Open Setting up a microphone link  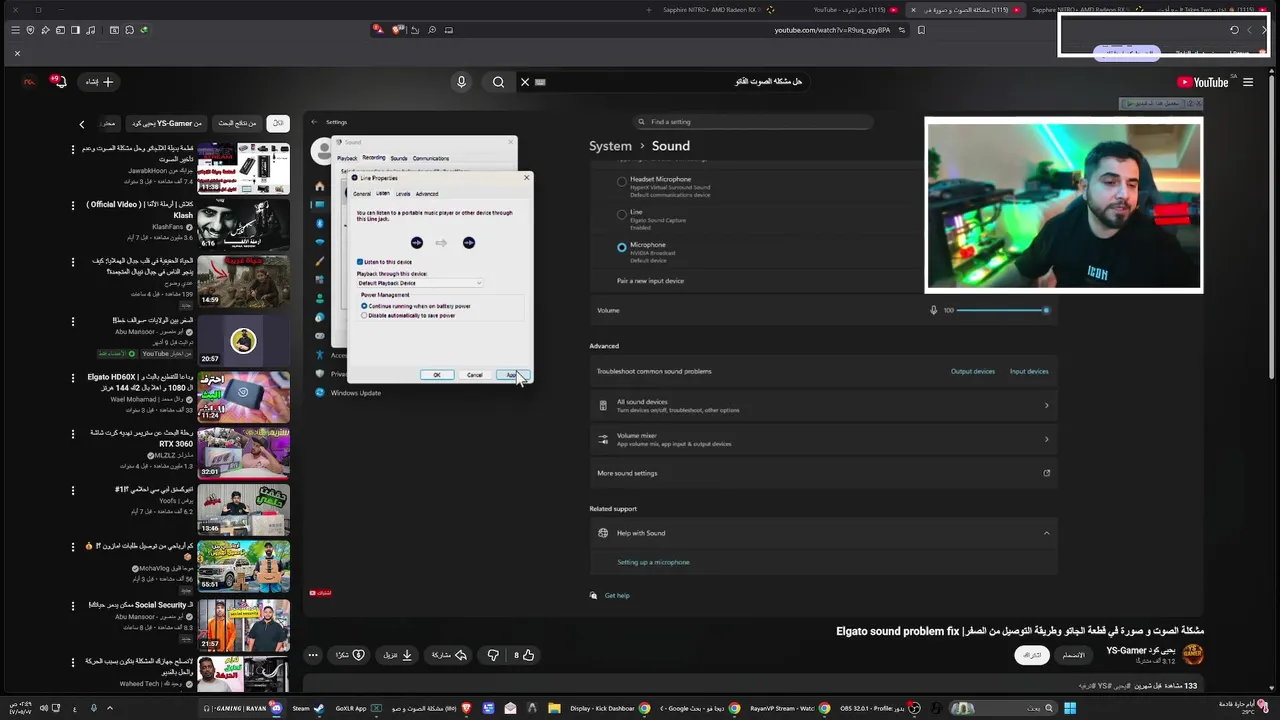(653, 562)
